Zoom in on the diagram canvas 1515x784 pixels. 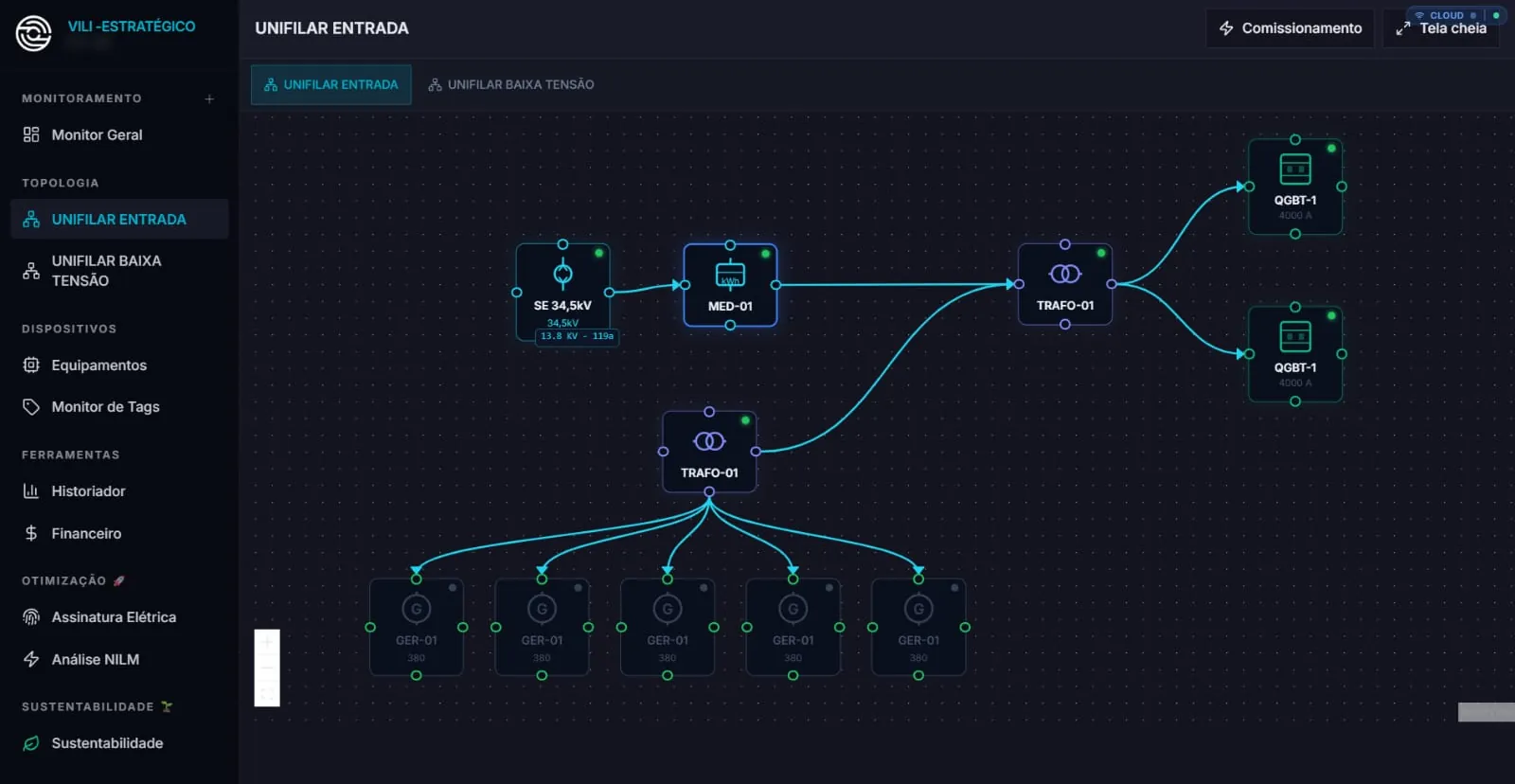tap(267, 642)
